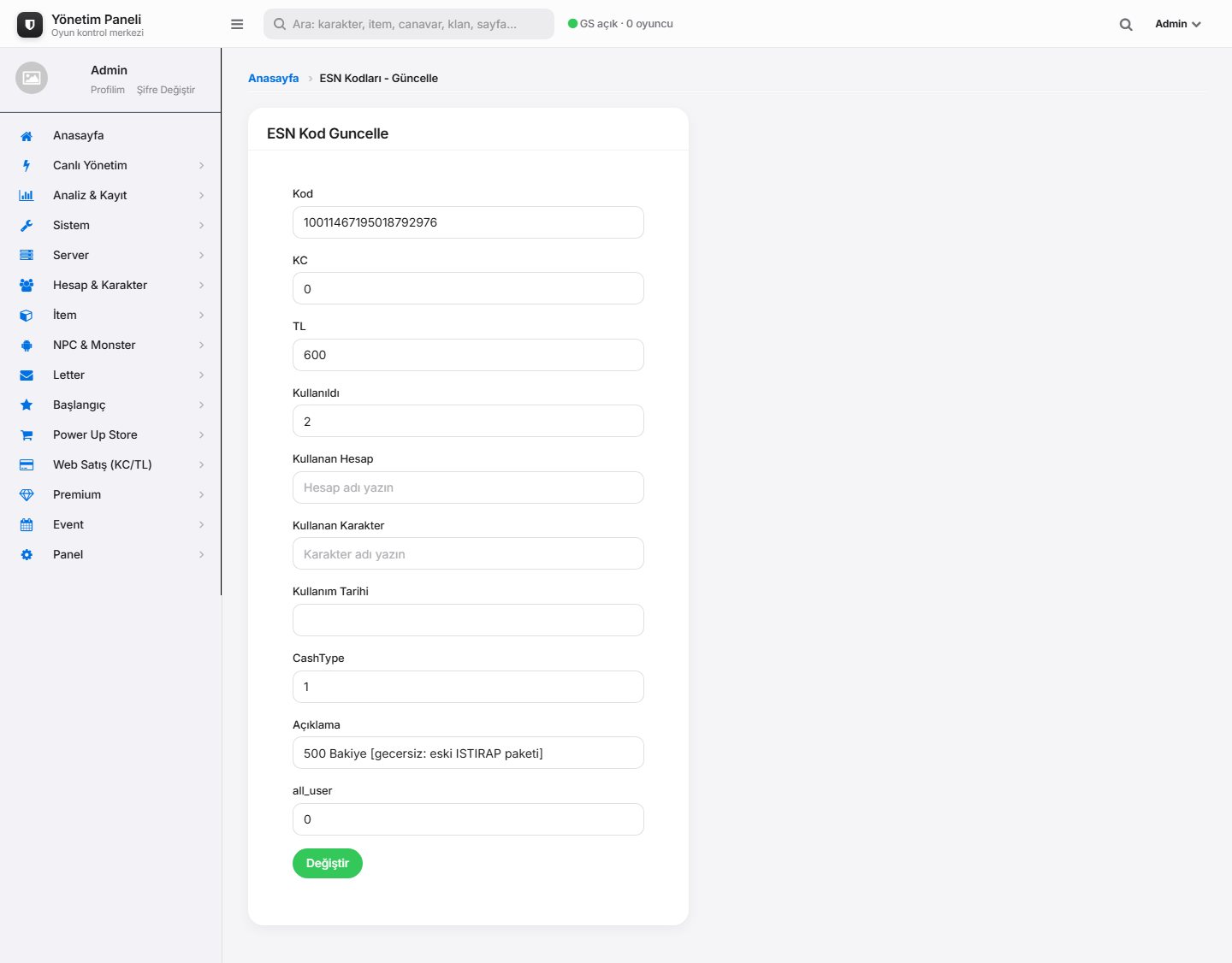This screenshot has height=963, width=1232.
Task: Click the GS açık status indicator
Action: coord(620,24)
